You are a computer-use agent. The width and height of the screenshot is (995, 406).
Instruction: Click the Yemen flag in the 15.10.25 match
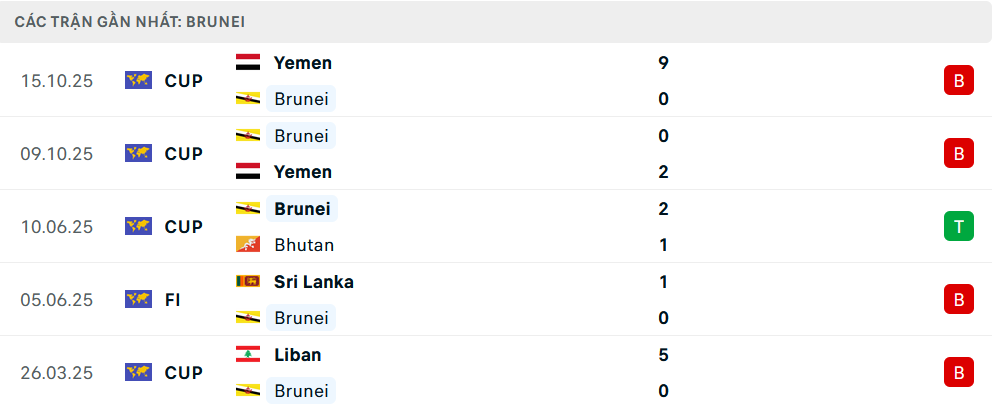pyautogui.click(x=248, y=63)
